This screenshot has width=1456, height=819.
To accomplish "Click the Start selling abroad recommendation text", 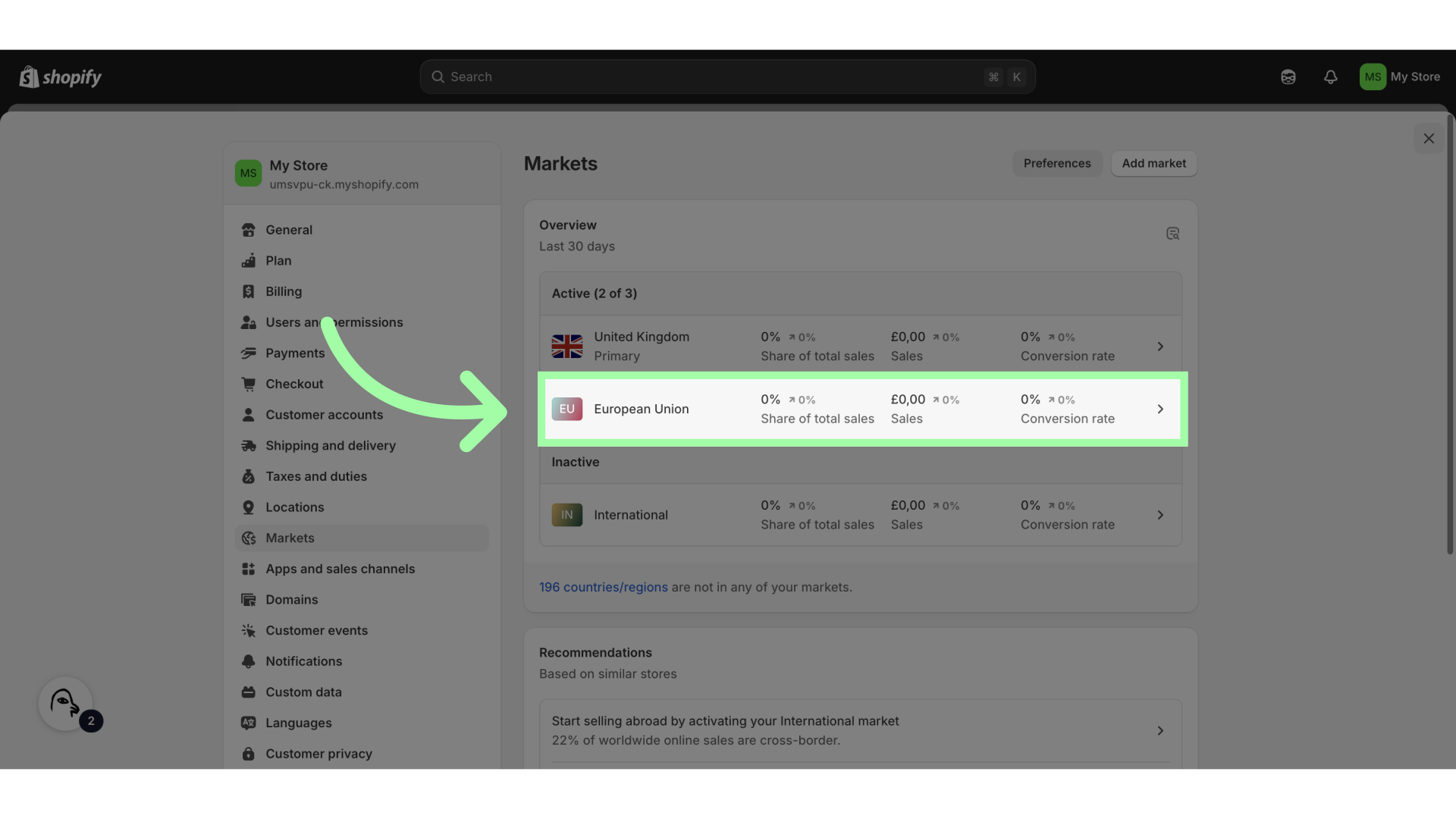I will point(725,722).
